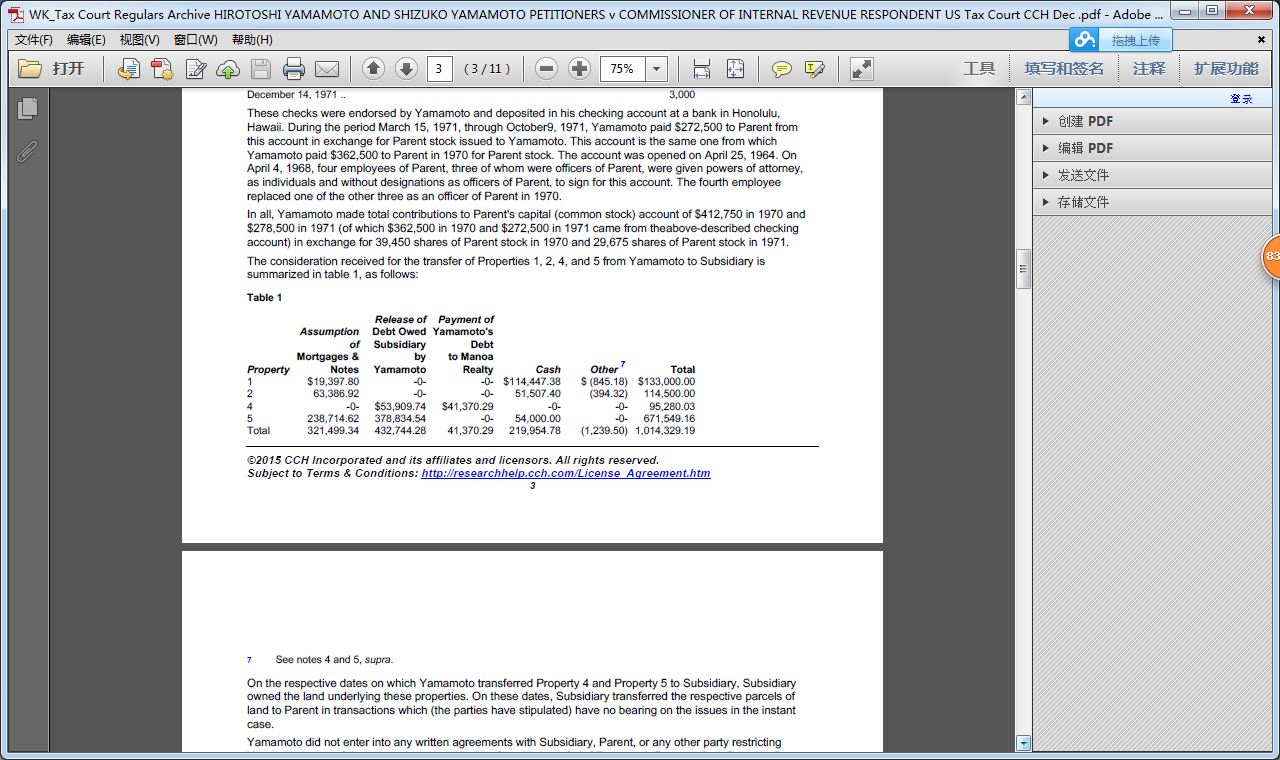The image size is (1280, 760).
Task: Open the 帮助(H) menu
Action: point(251,40)
